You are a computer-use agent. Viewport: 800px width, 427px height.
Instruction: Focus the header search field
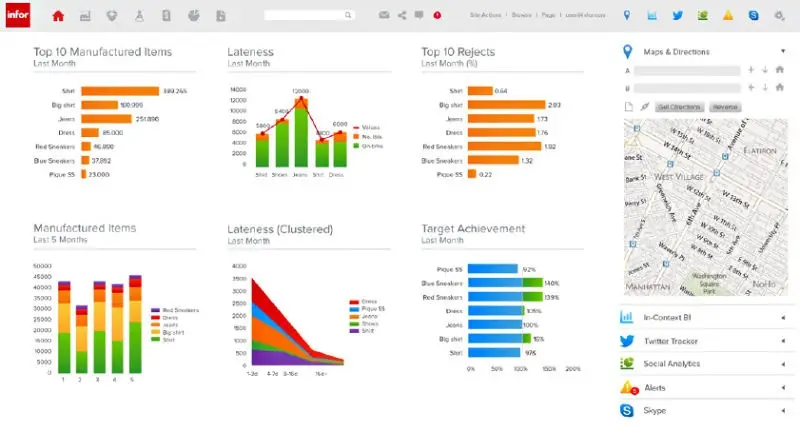(x=309, y=15)
